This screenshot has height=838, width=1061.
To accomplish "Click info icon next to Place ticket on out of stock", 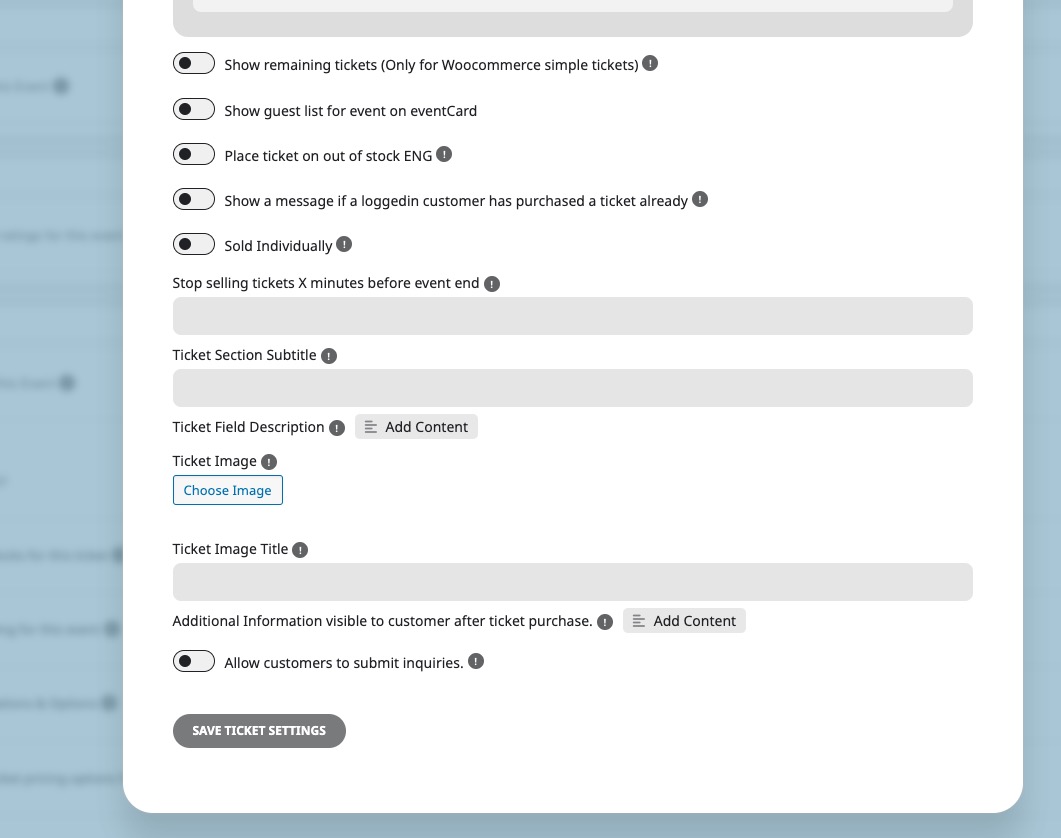I will coord(444,154).
